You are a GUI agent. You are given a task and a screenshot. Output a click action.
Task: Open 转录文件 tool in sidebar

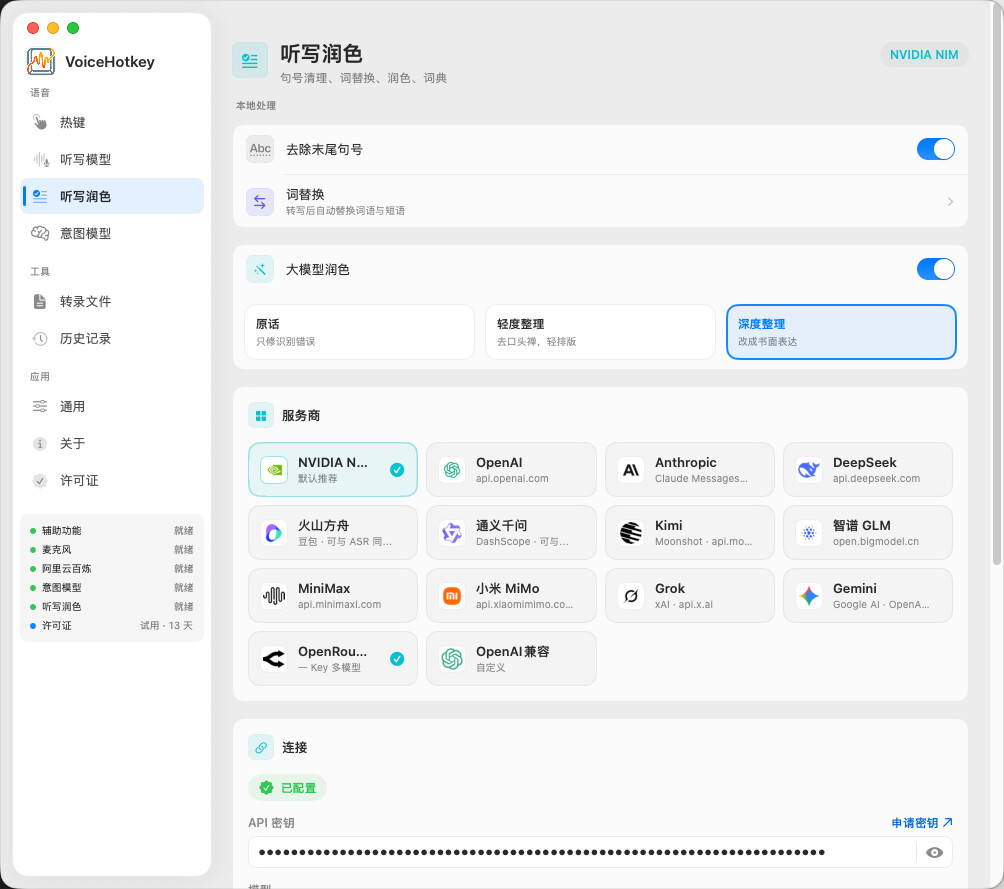click(112, 302)
